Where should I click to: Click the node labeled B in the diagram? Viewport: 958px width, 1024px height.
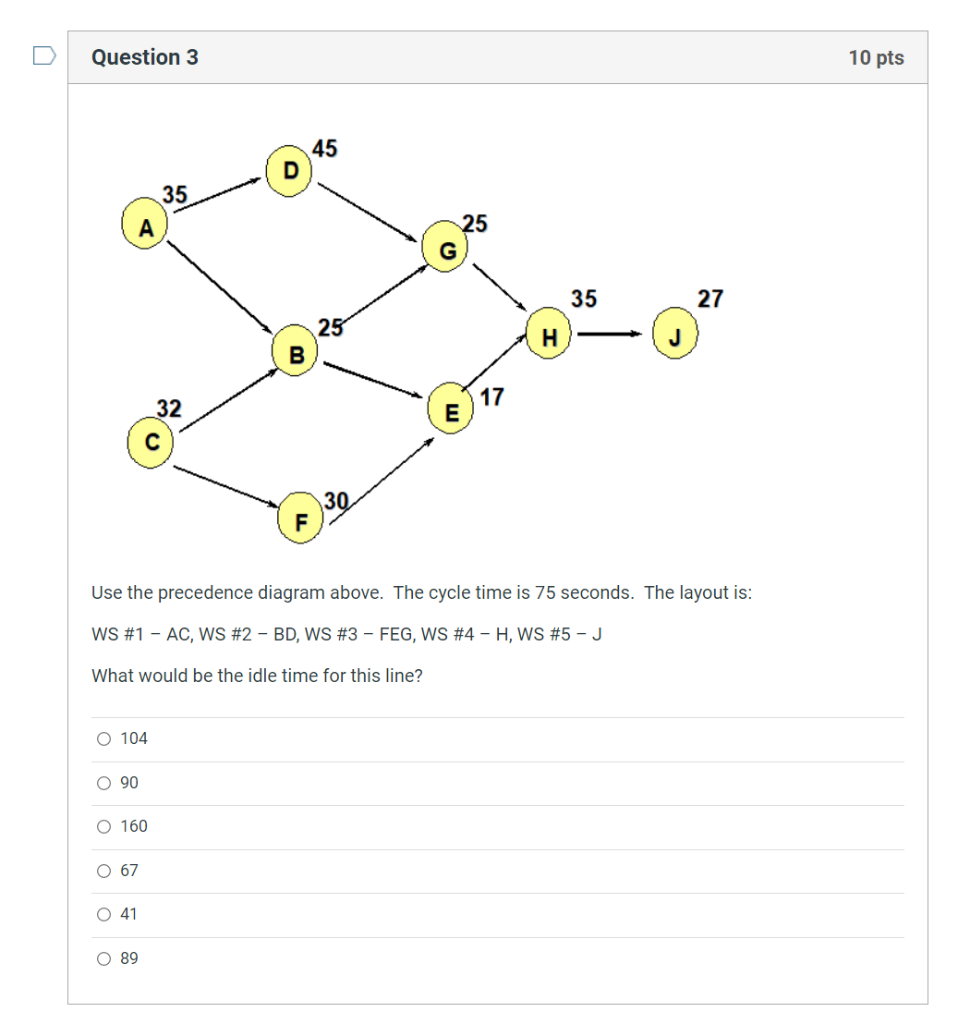tap(296, 353)
